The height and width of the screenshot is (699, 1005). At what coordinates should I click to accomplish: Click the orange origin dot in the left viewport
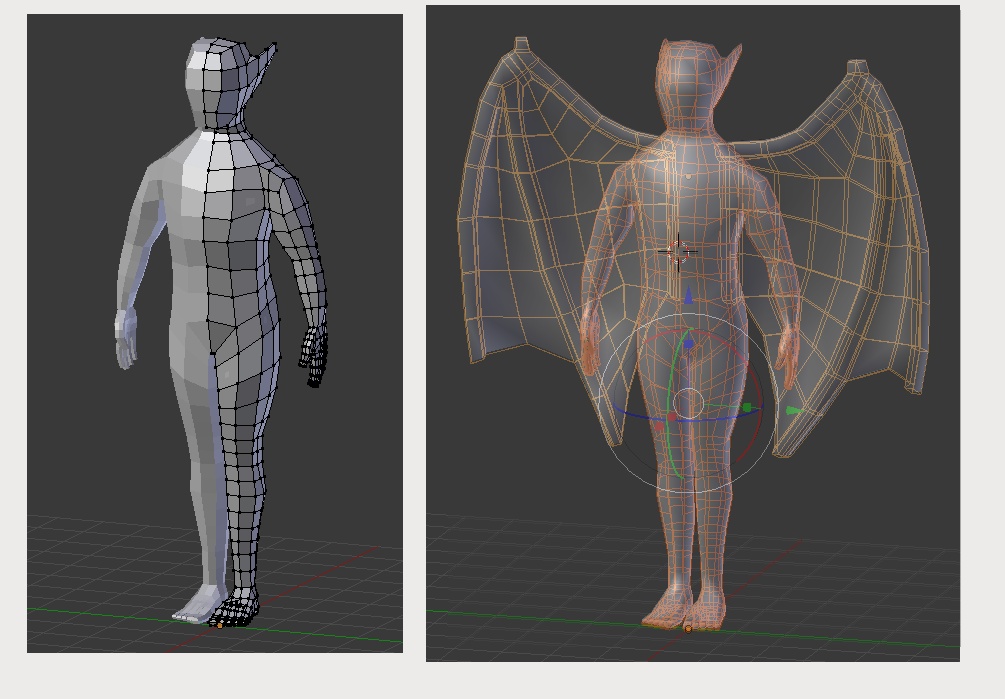(x=220, y=625)
